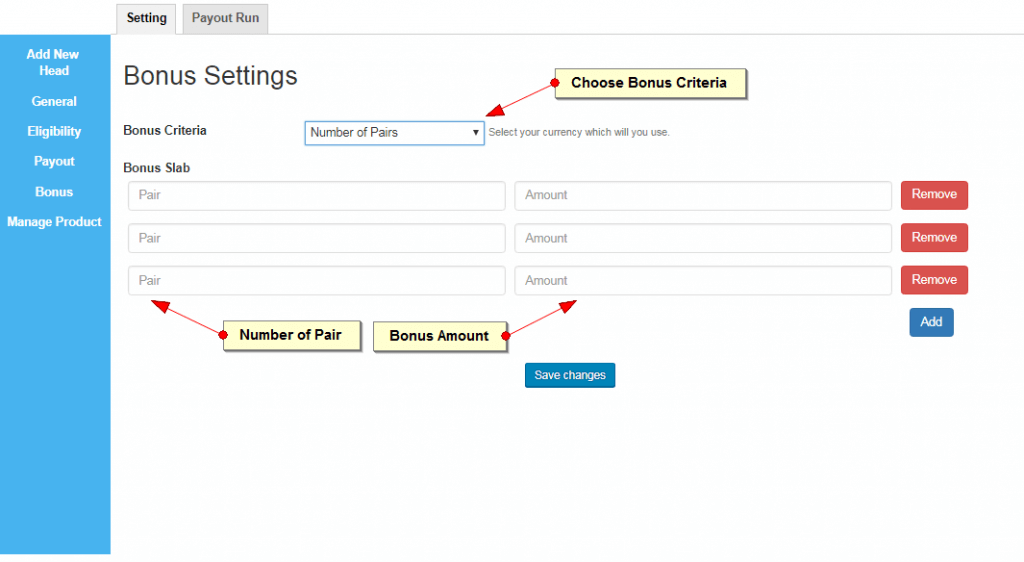
Task: Remove the second bonus slab row
Action: pos(933,237)
